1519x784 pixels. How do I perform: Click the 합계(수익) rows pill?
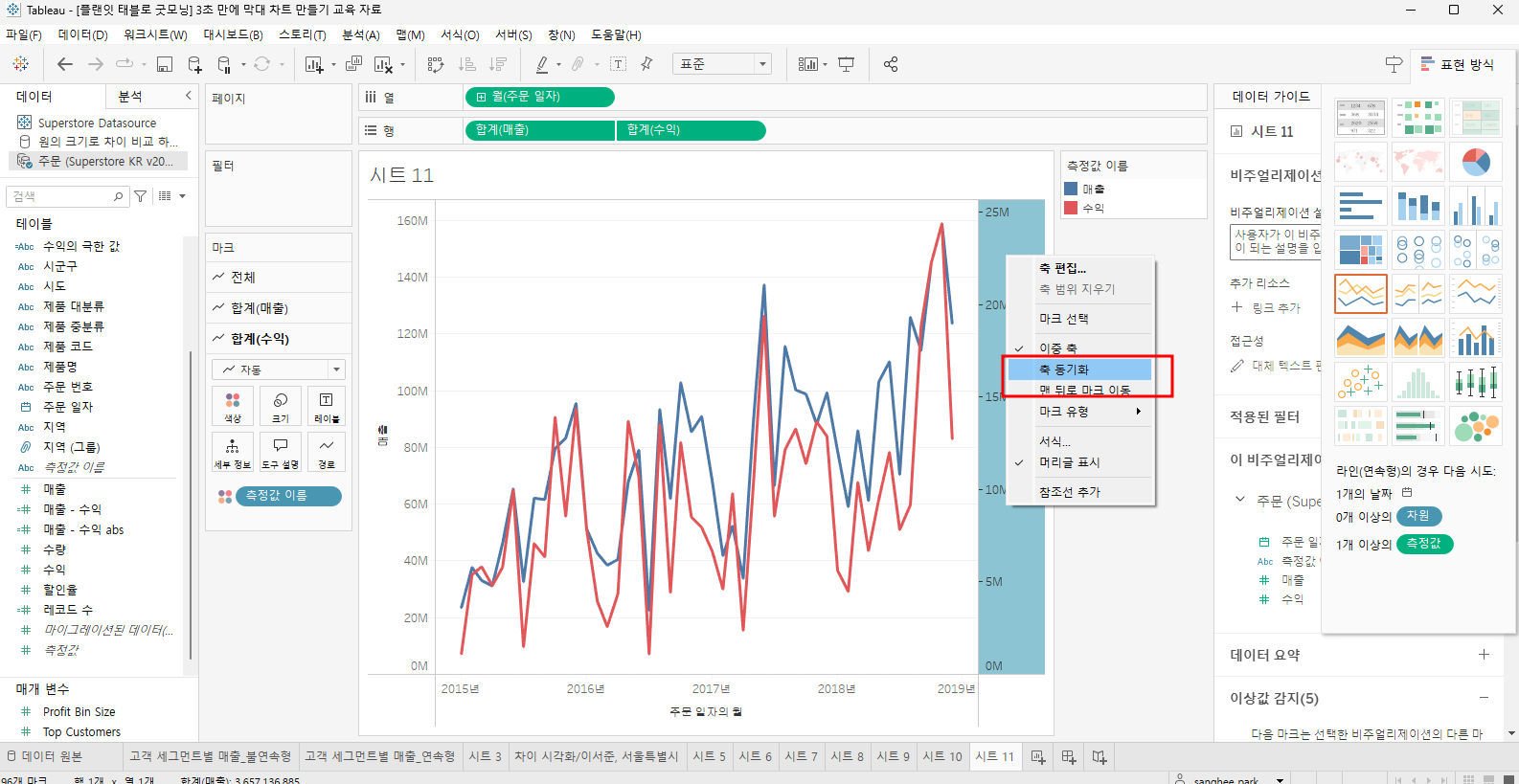[691, 130]
